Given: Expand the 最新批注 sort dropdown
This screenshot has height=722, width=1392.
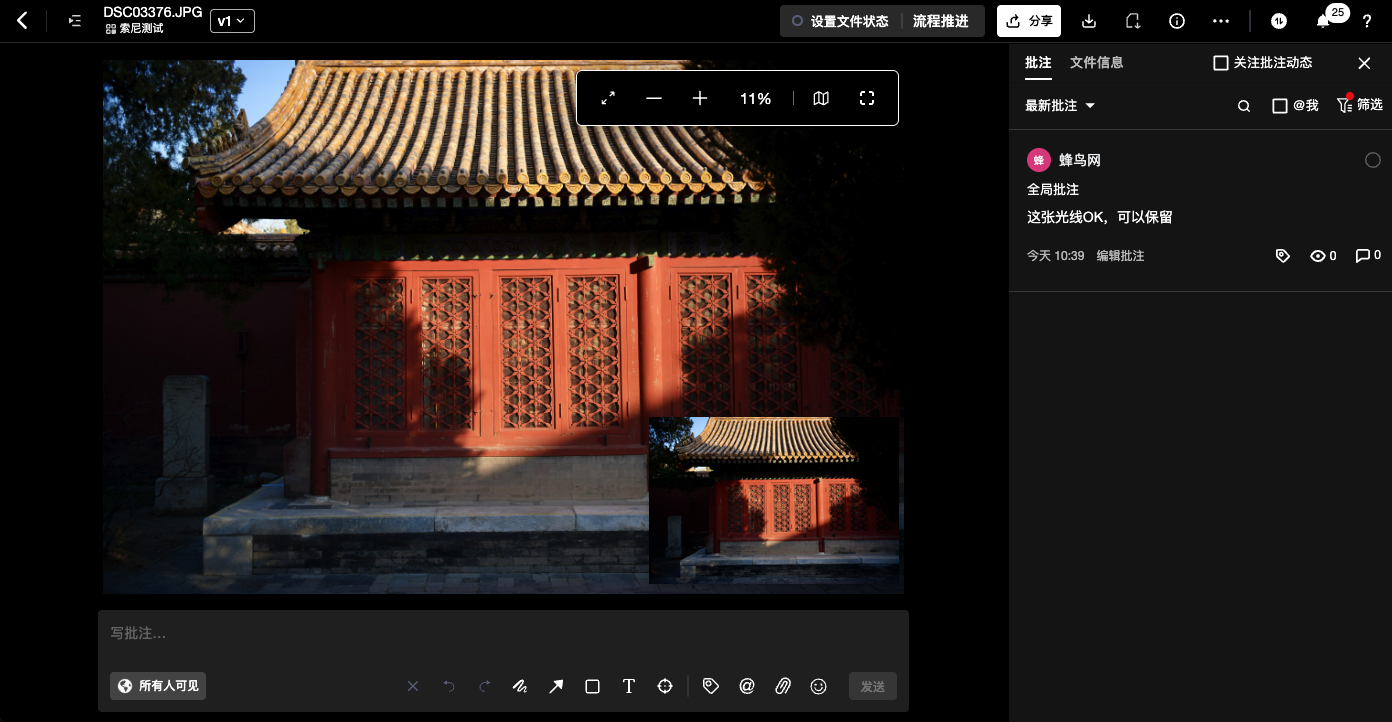Looking at the screenshot, I should 1060,106.
